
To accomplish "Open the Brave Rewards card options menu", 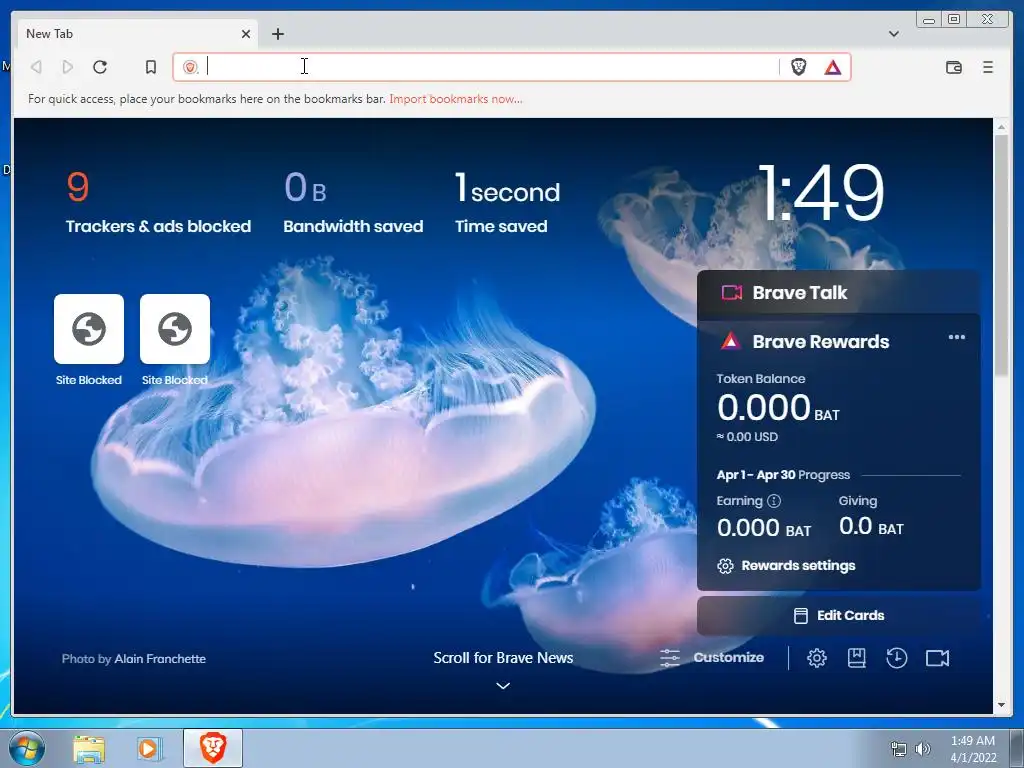I will 957,338.
